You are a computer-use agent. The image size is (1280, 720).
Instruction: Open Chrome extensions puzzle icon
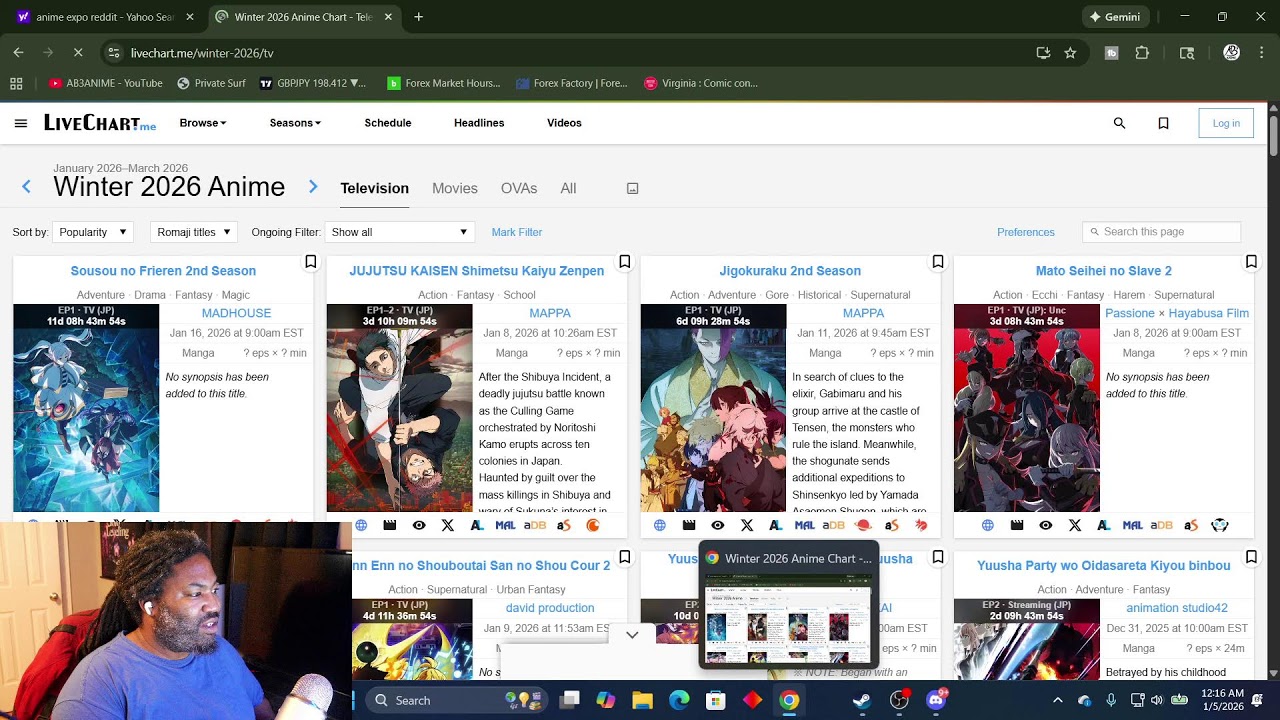pos(1142,53)
